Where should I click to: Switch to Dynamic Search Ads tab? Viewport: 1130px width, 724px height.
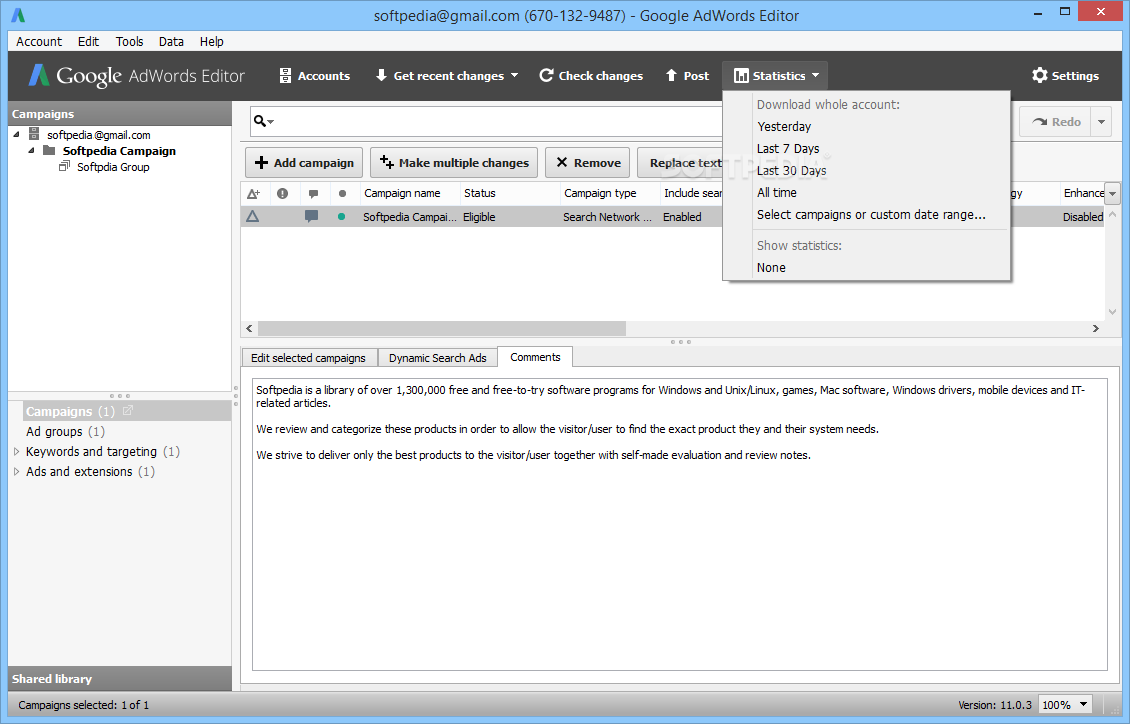coord(437,358)
